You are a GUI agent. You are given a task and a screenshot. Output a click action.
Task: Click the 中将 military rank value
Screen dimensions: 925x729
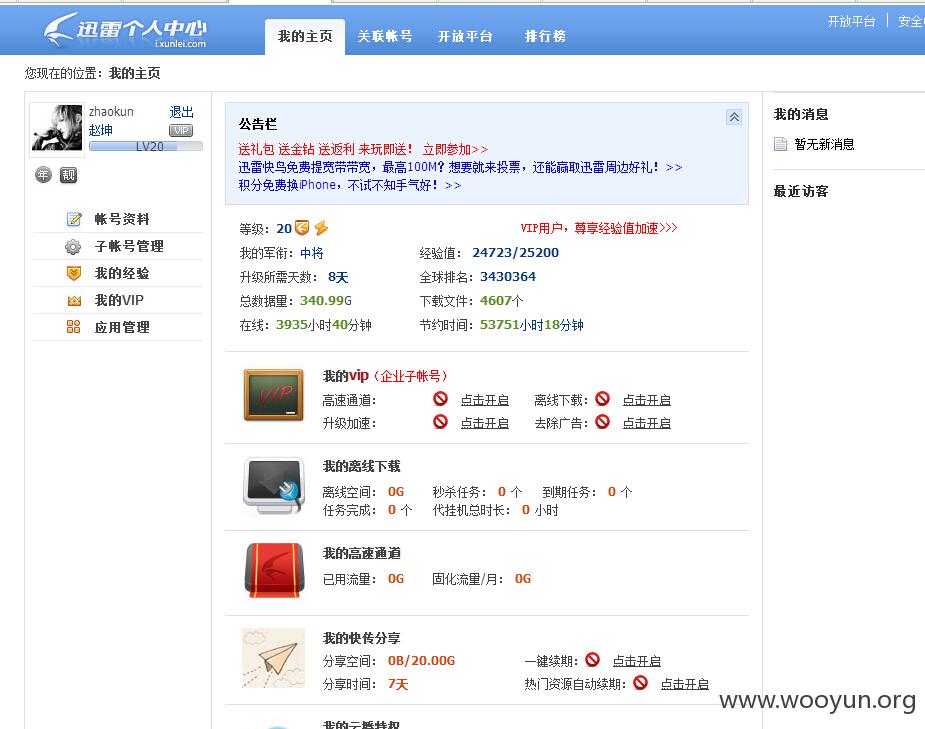point(311,254)
